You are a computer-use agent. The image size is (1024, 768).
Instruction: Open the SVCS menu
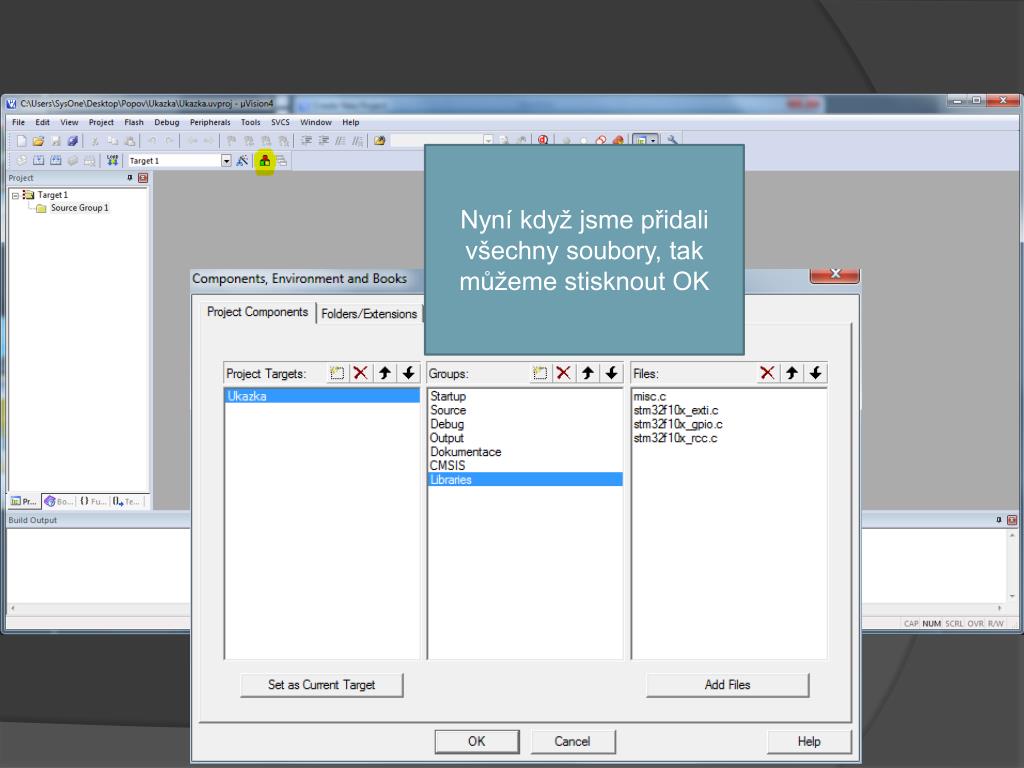pos(280,122)
